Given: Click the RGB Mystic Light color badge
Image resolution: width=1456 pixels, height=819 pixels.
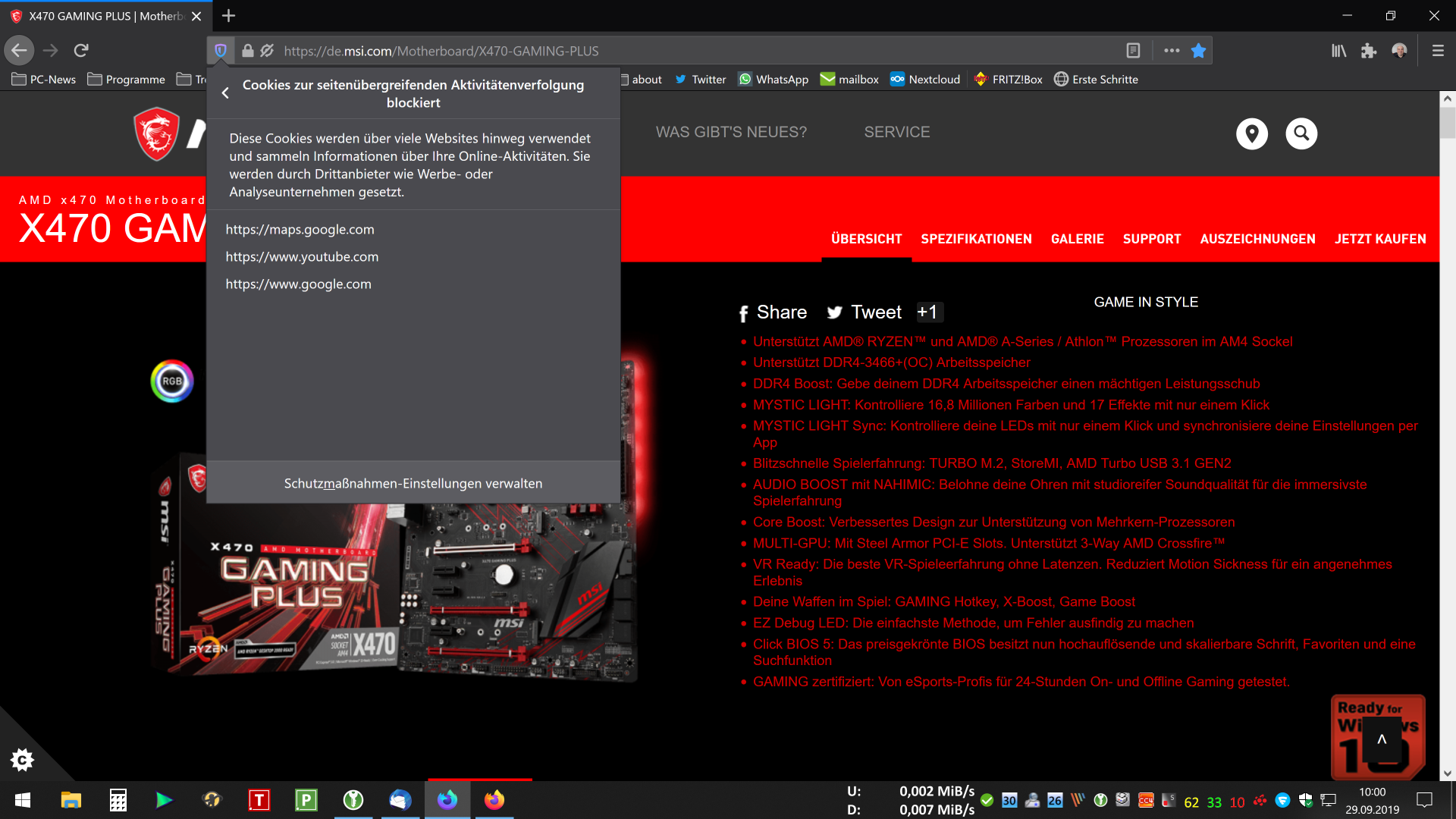Looking at the screenshot, I should [172, 381].
